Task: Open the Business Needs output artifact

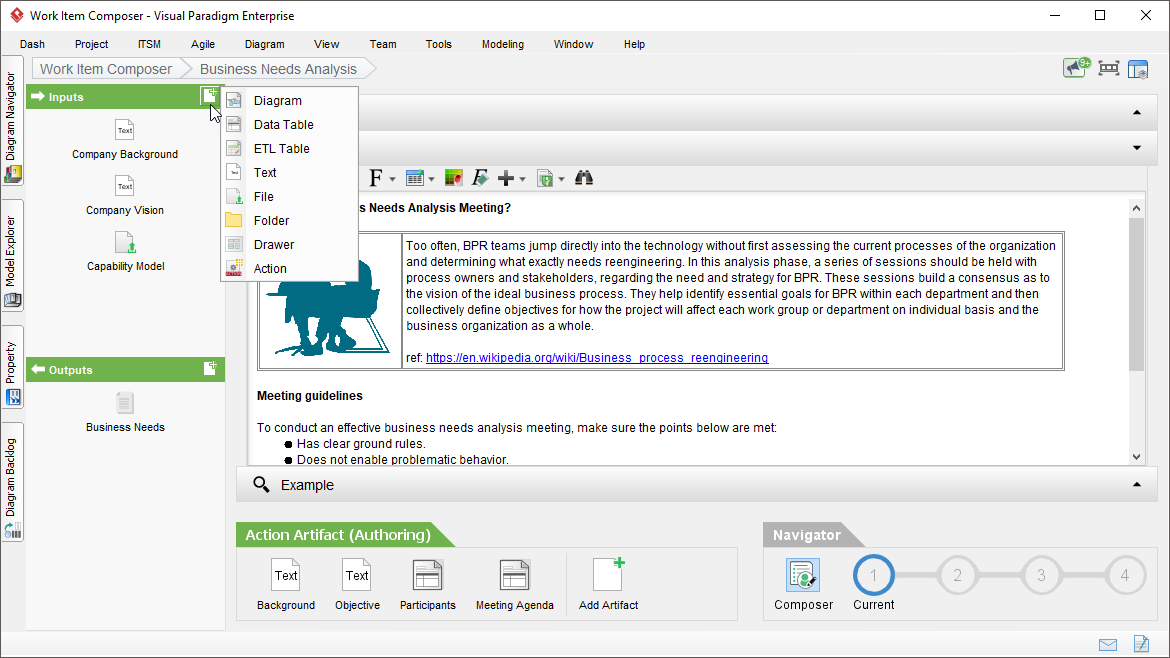Action: (x=125, y=413)
